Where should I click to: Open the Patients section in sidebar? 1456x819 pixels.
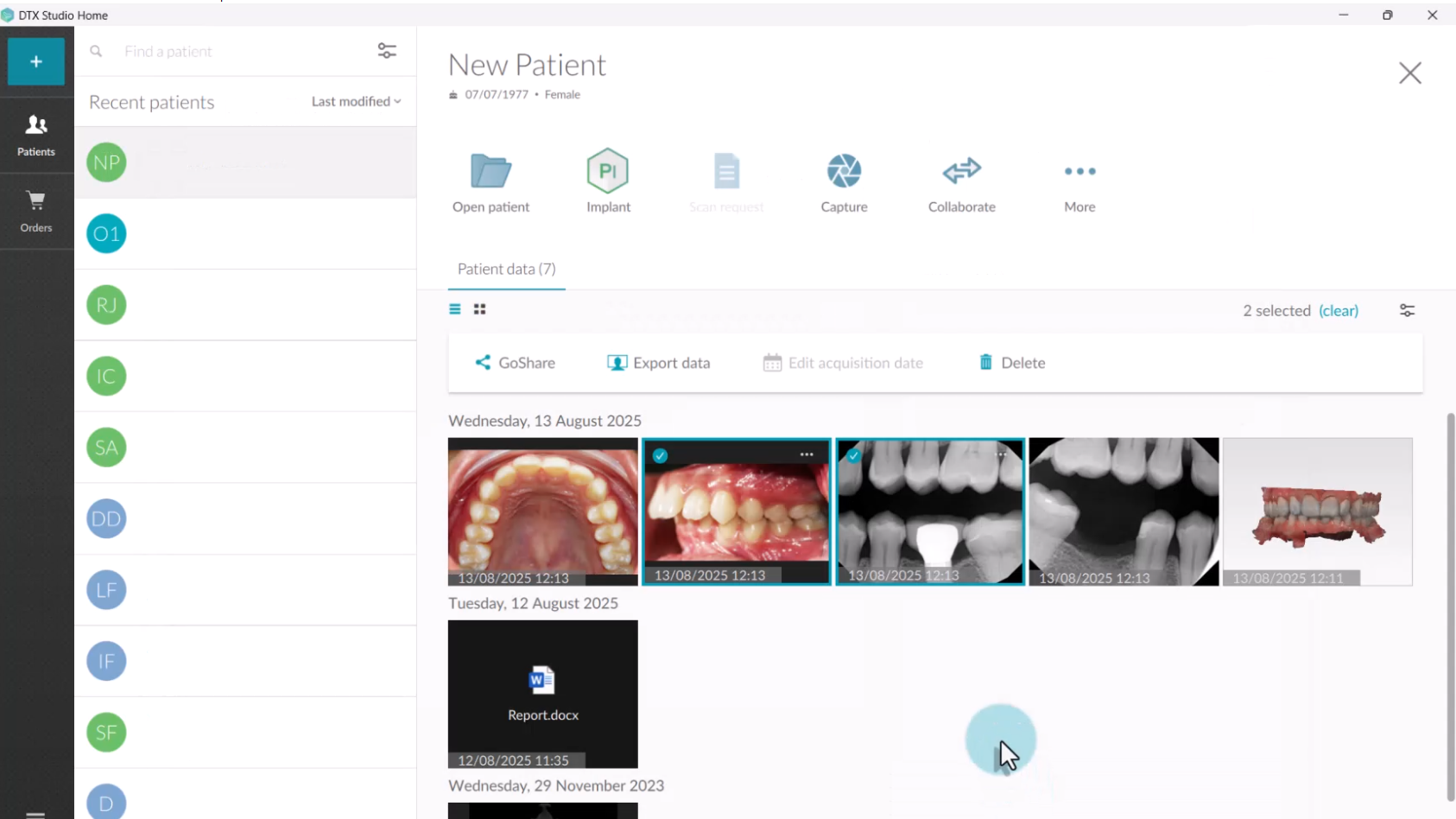point(36,136)
